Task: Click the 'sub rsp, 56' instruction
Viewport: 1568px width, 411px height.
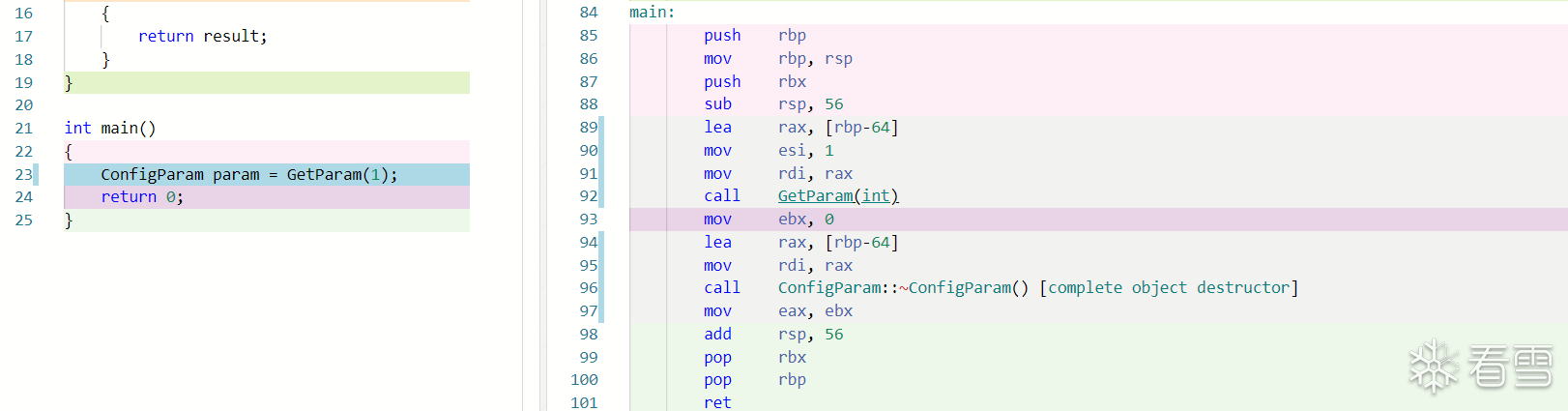Action: pyautogui.click(x=772, y=104)
